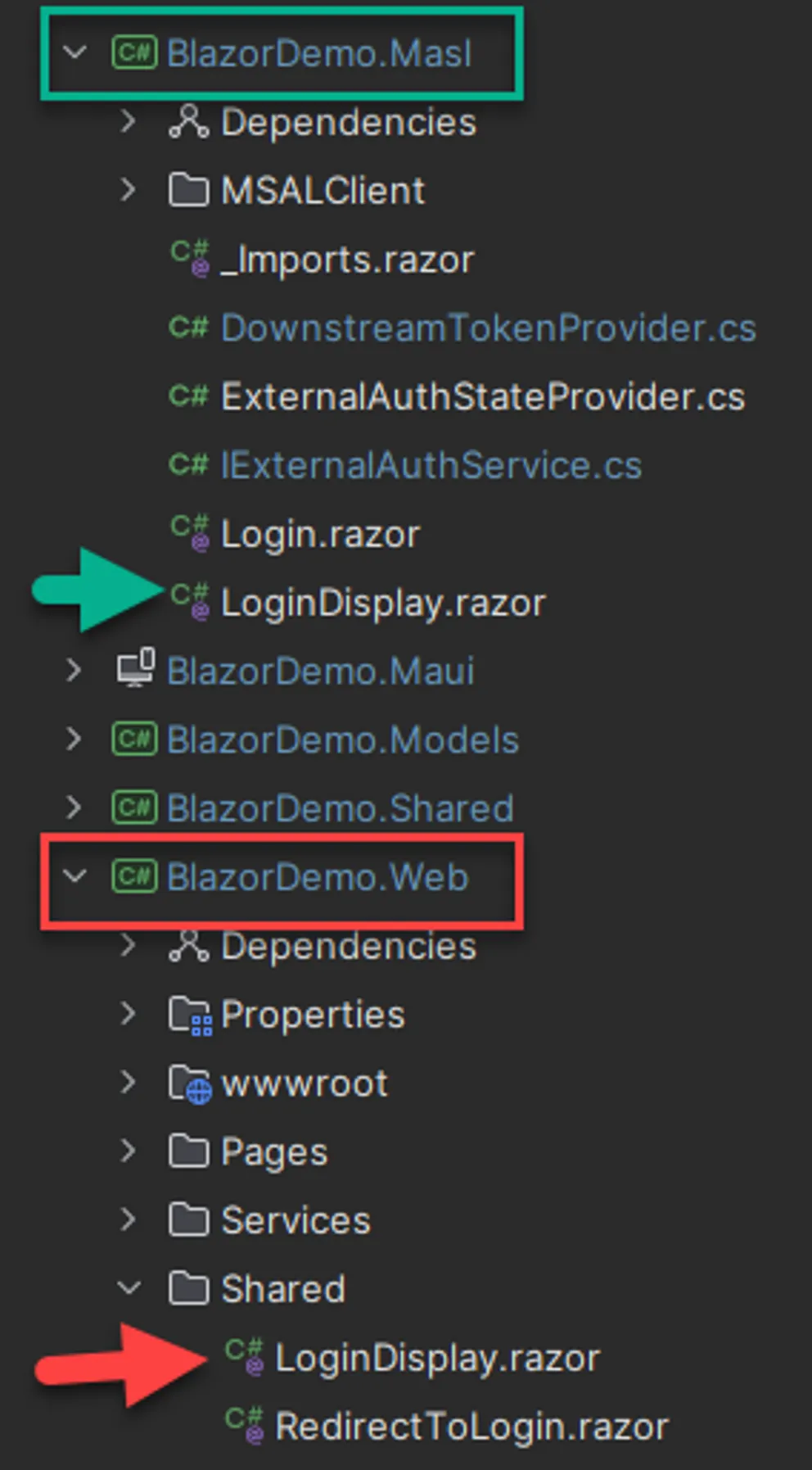
Task: Select ExternalAuthStateProvider.cs file
Action: (483, 397)
